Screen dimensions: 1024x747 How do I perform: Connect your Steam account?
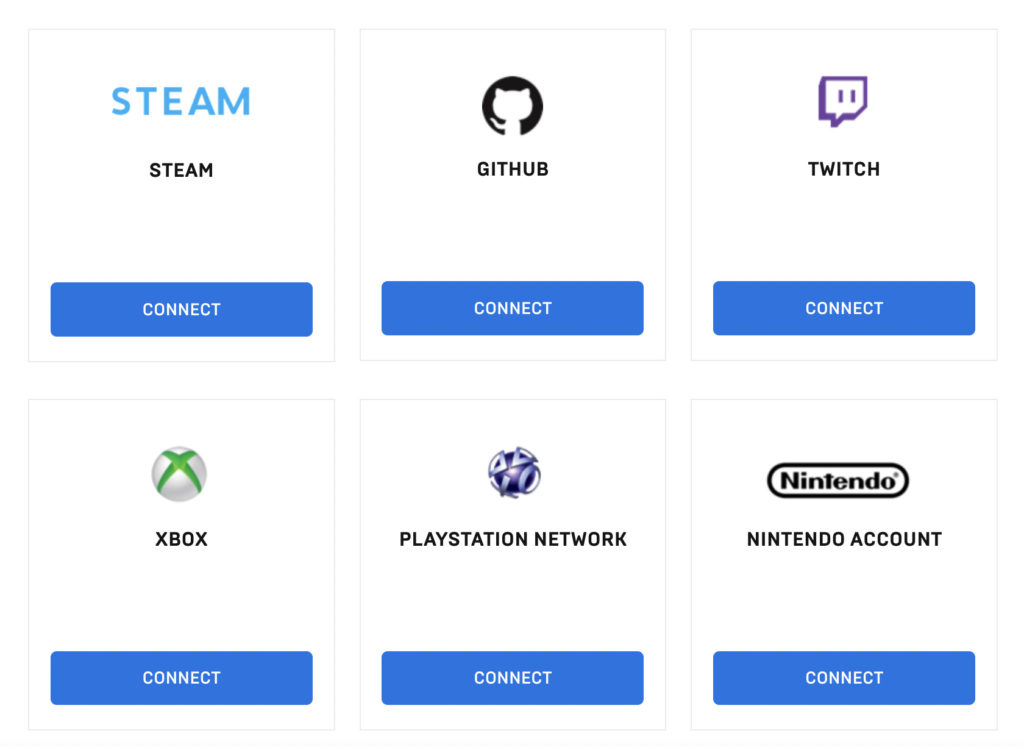[181, 309]
